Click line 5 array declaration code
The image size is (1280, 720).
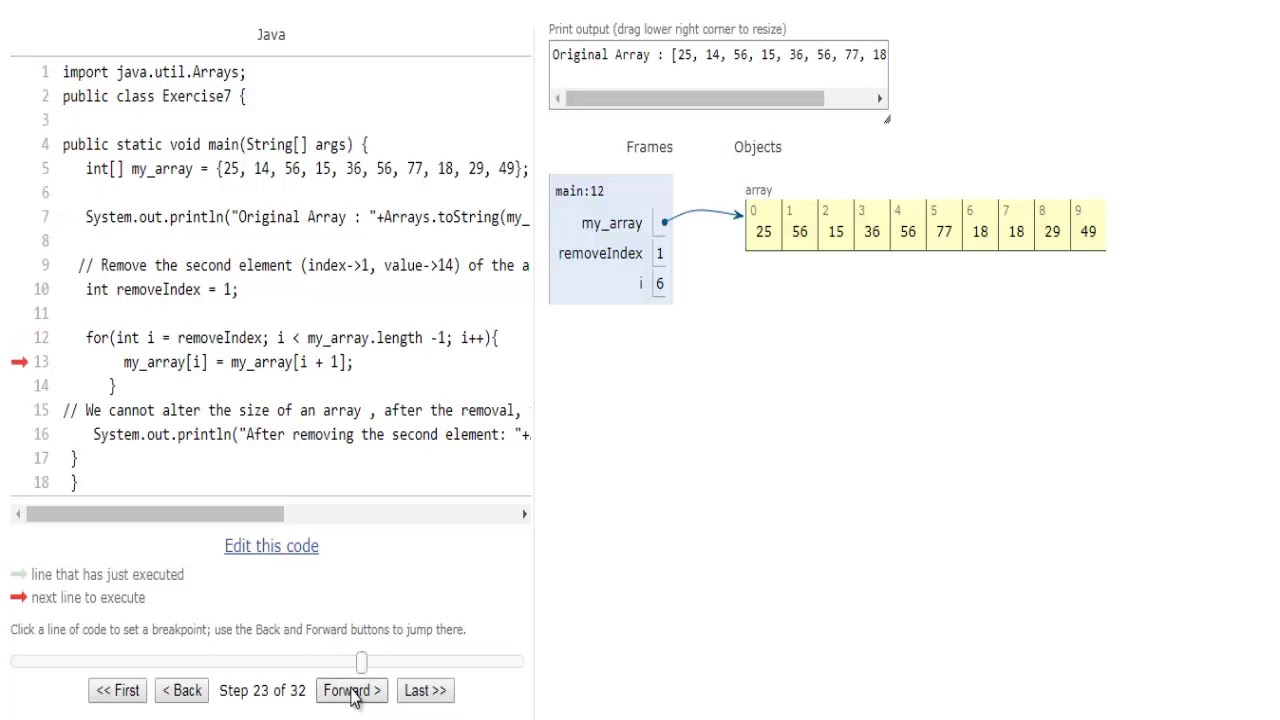coord(307,168)
